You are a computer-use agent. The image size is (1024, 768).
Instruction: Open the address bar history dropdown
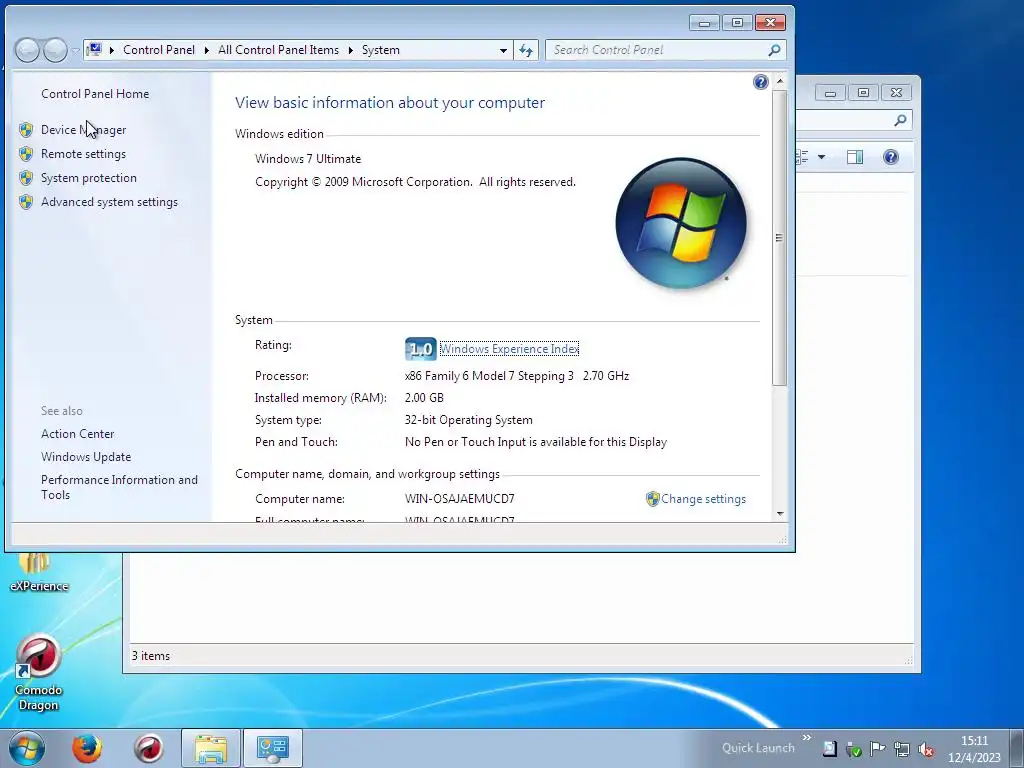click(x=504, y=50)
